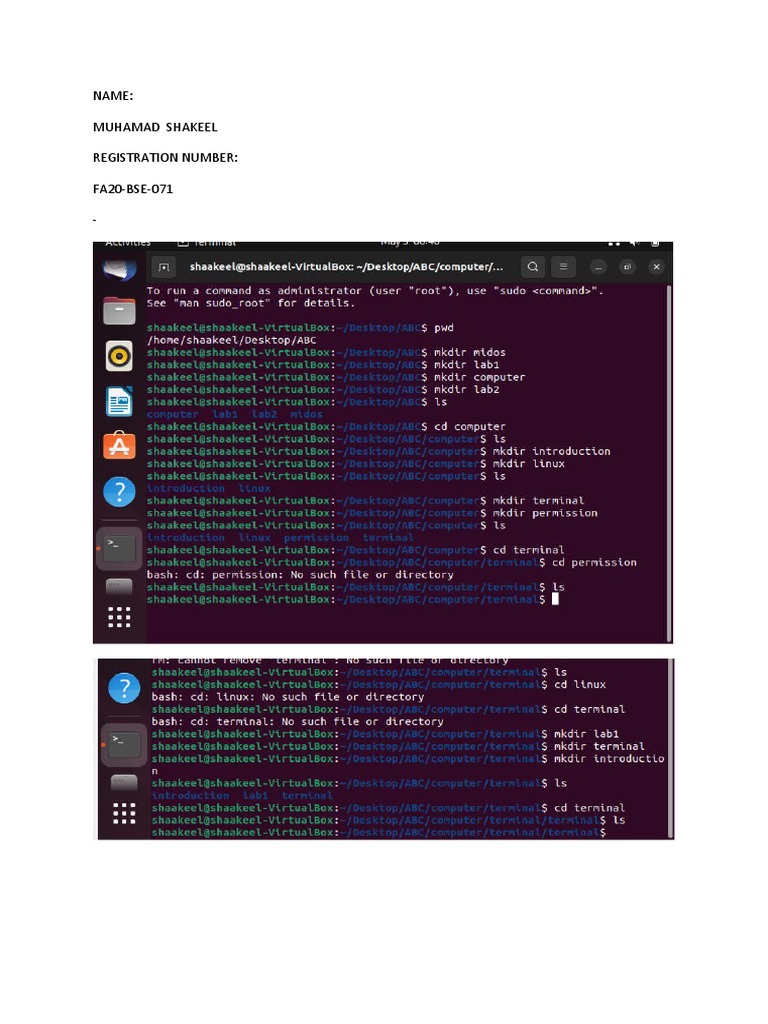Viewport: 768px width, 1024px height.
Task: Open Ubuntu Software store icon
Action: point(120,445)
